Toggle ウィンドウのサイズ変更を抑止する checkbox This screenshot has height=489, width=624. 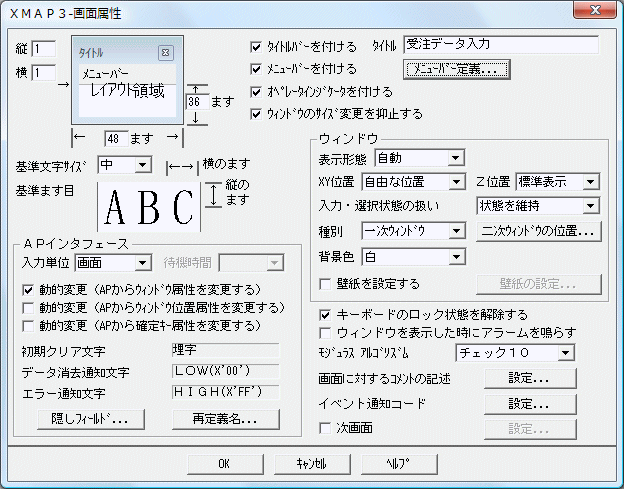point(256,114)
